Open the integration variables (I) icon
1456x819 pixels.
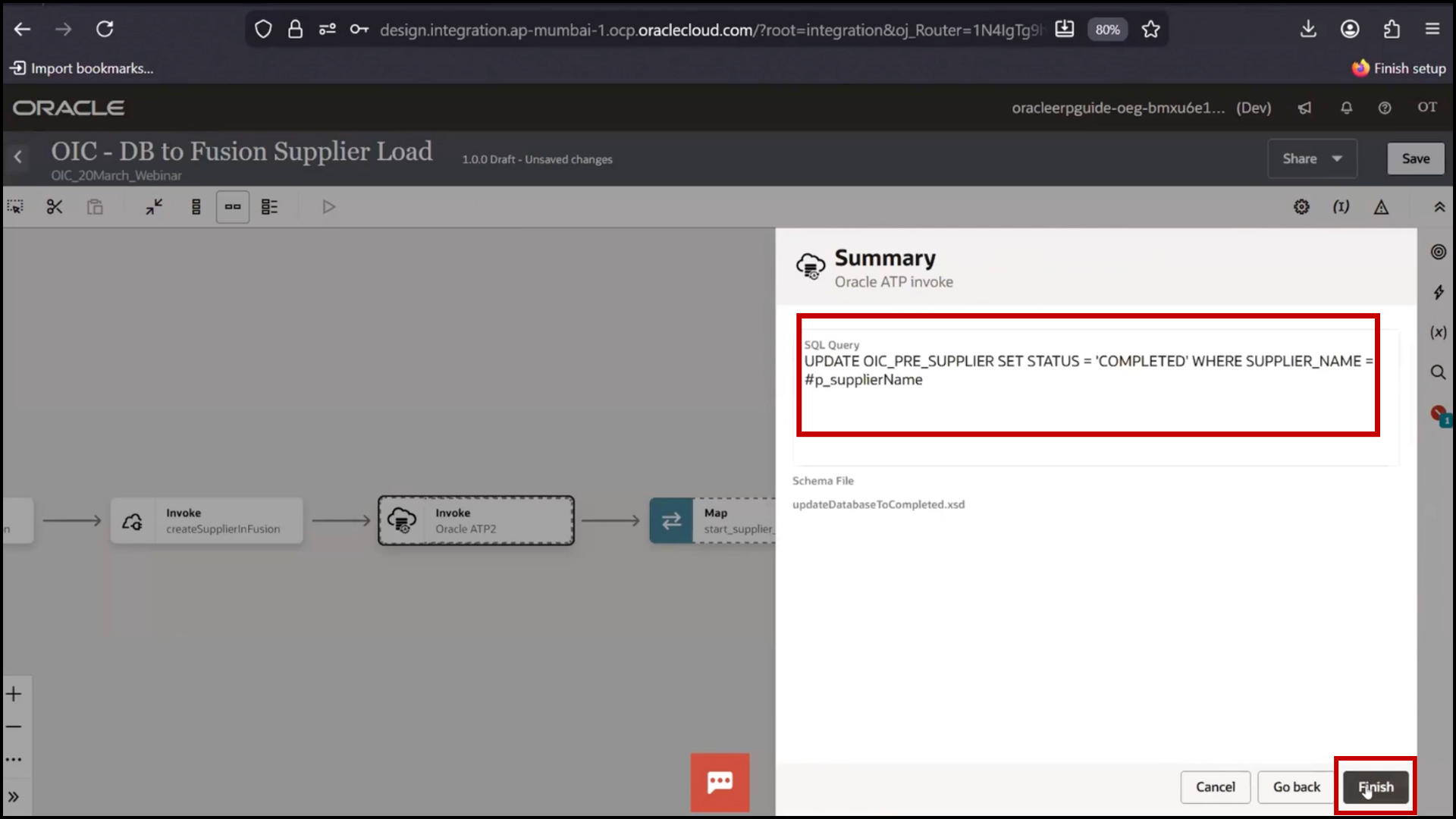point(1341,207)
